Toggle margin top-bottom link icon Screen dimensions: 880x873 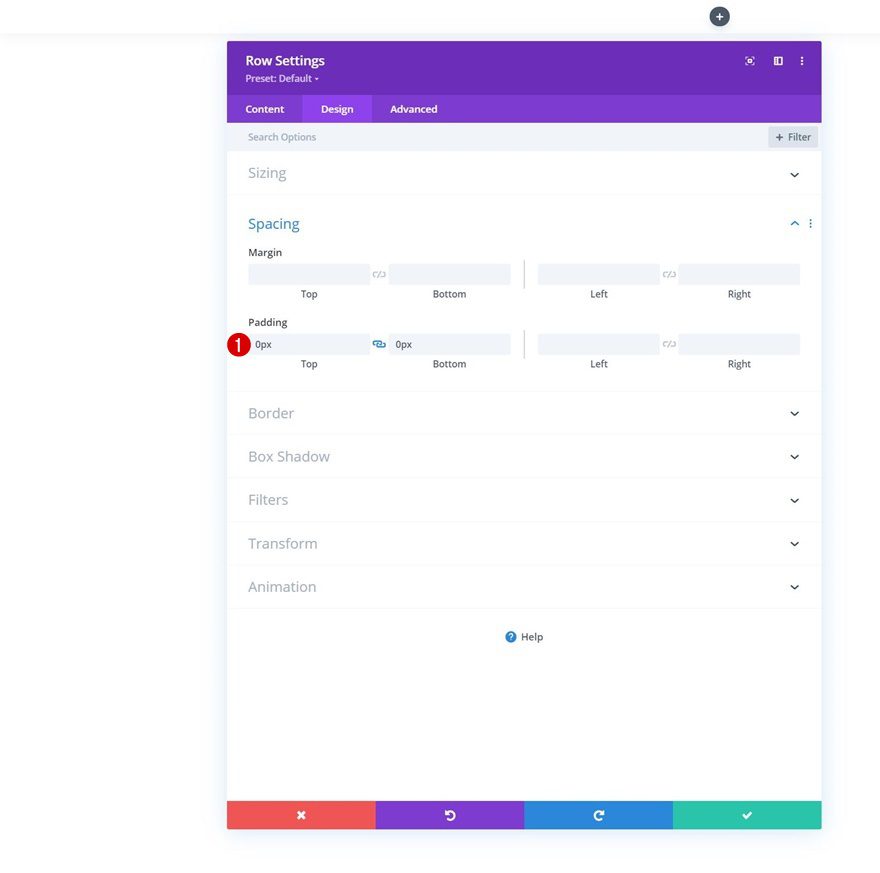pyautogui.click(x=379, y=274)
